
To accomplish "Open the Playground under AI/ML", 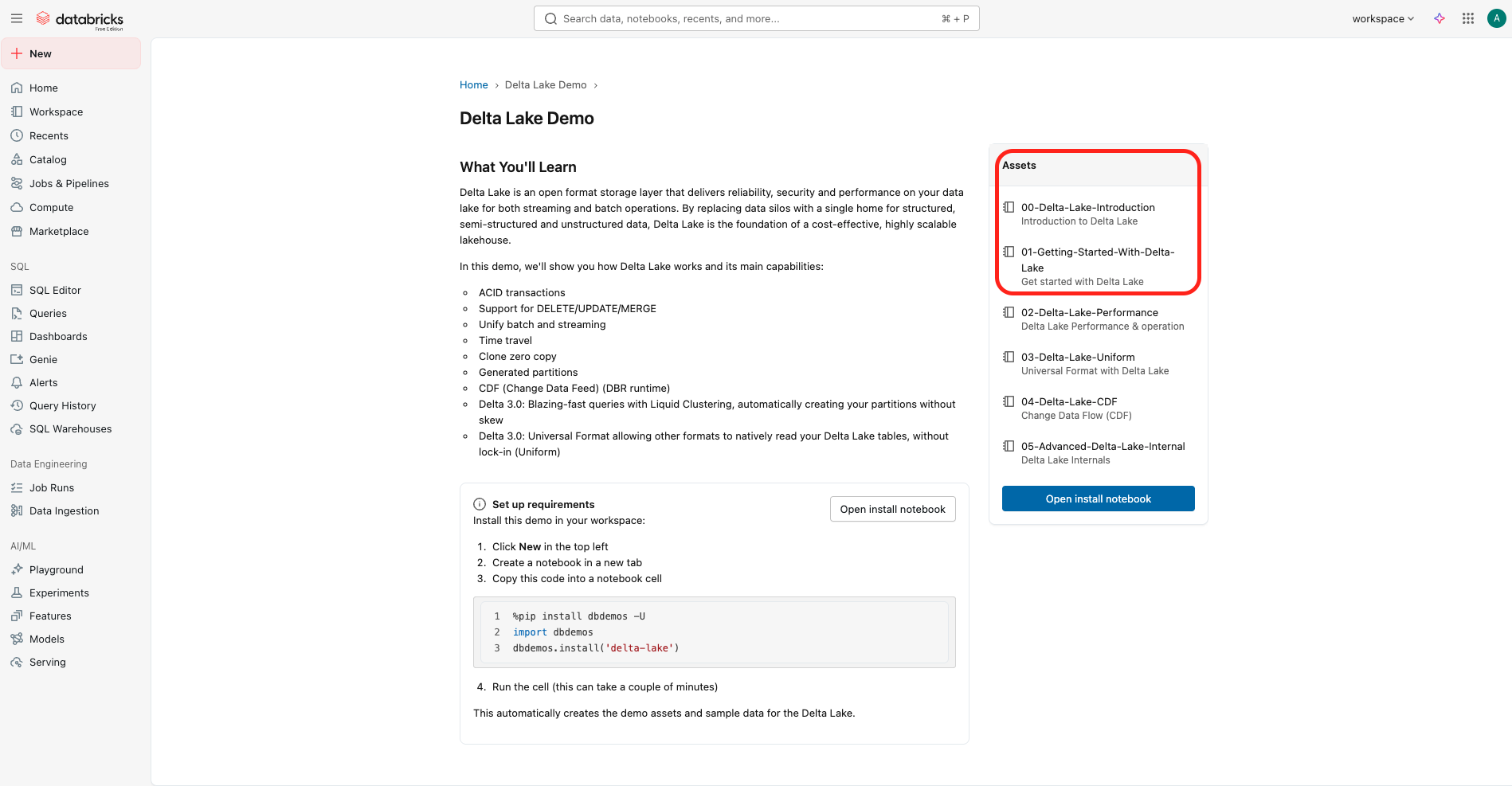I will 56,569.
